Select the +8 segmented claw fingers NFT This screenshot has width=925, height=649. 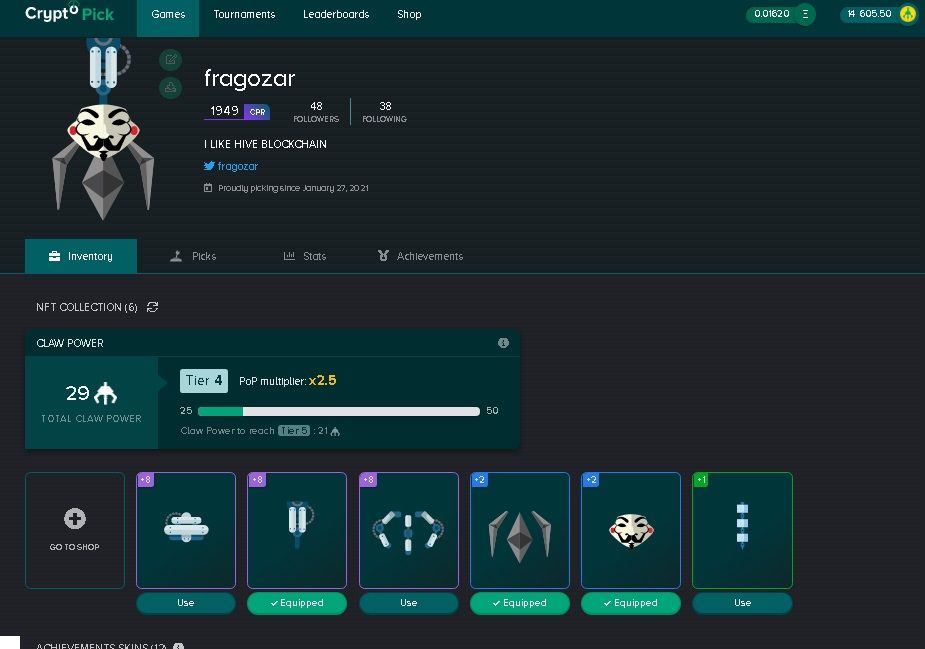[408, 530]
